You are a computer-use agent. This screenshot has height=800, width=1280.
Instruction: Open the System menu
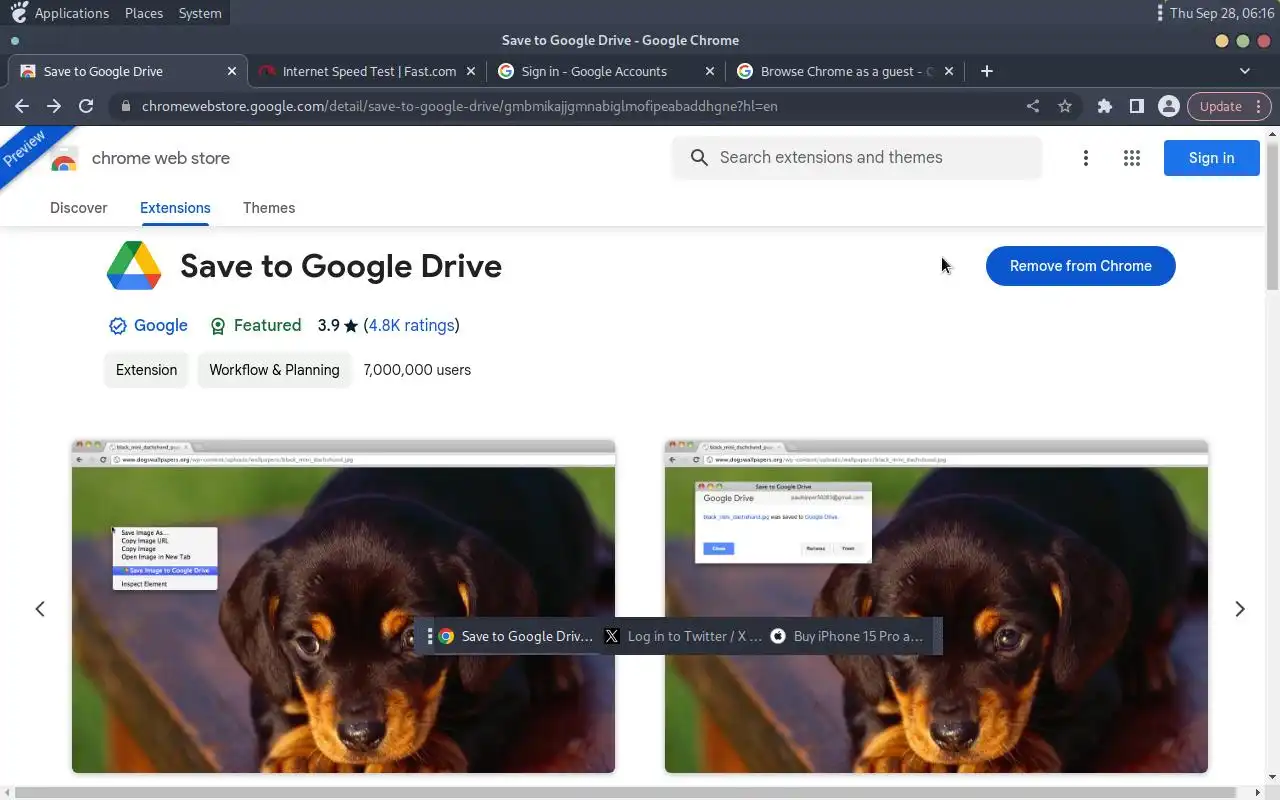[x=200, y=13]
